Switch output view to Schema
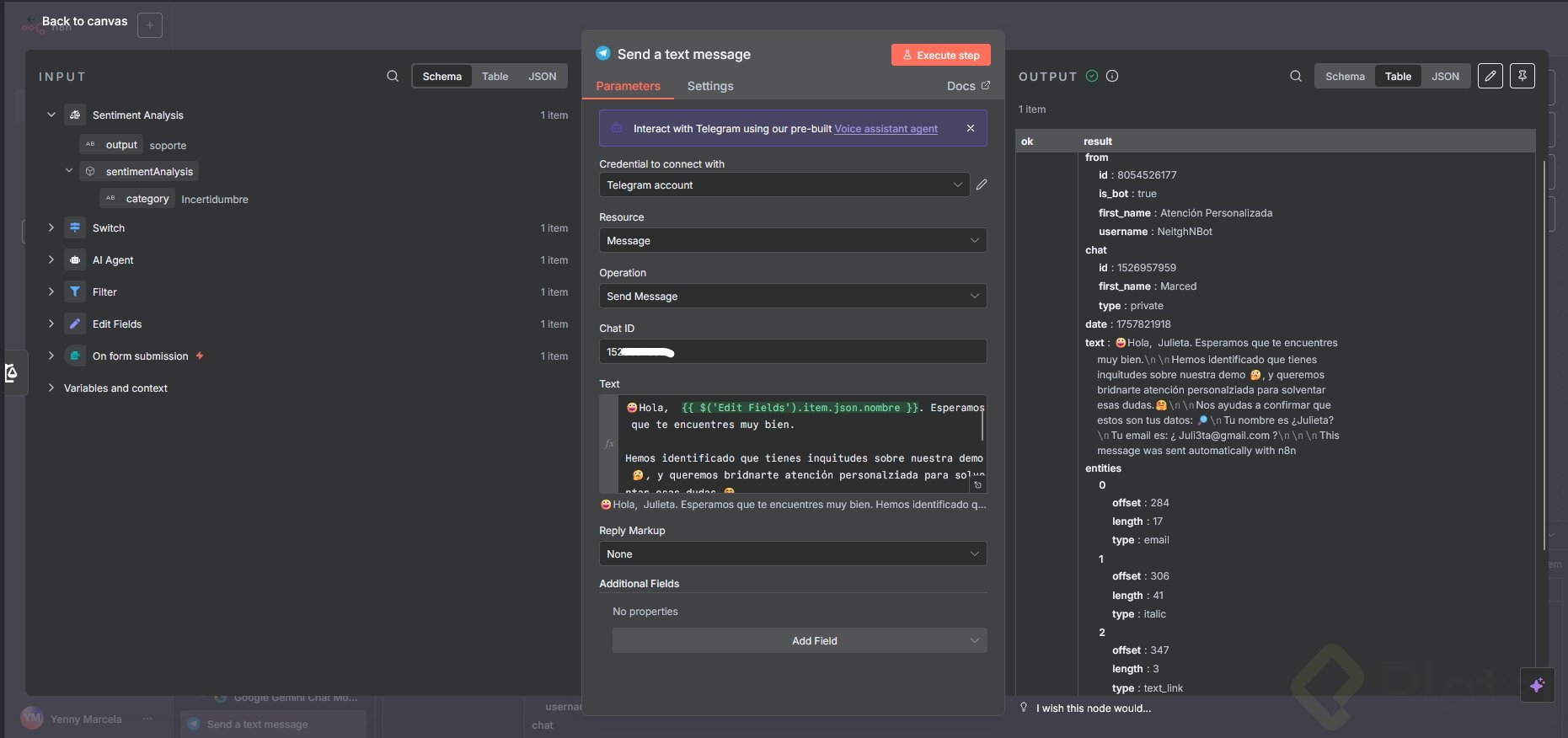This screenshot has height=738, width=1568. (x=1345, y=76)
